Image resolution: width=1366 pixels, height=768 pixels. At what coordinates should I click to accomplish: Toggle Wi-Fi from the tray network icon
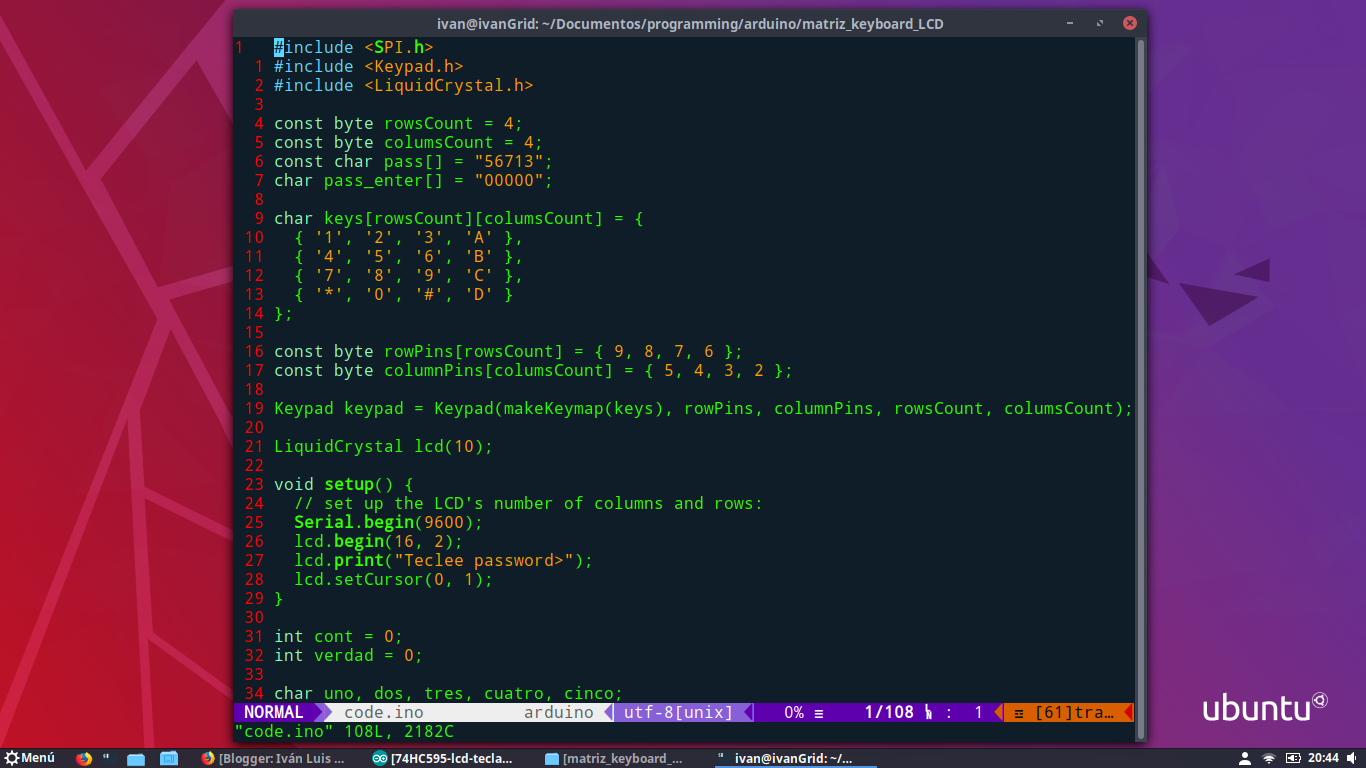point(1268,758)
